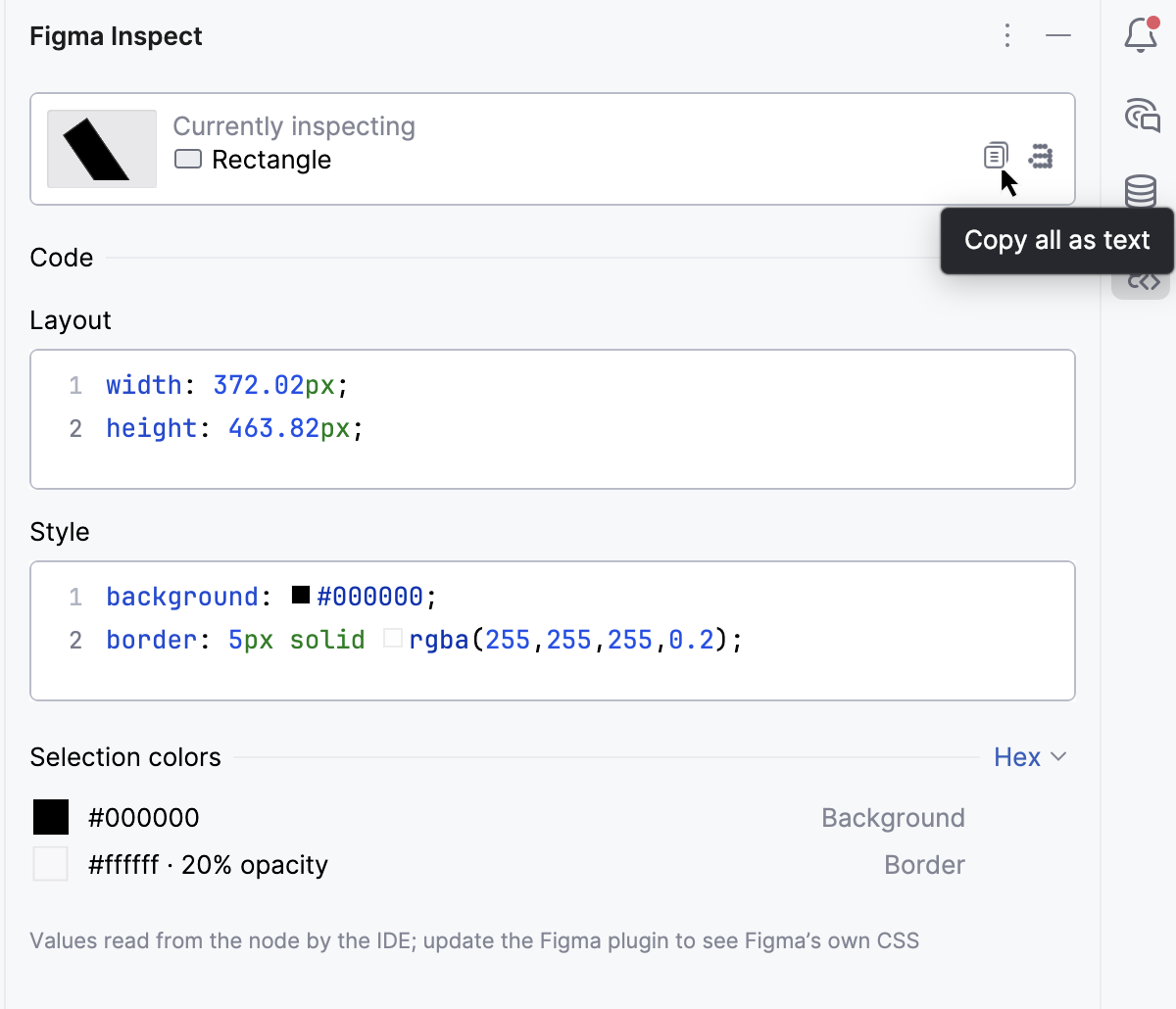Click the Copy all as text icon
The height and width of the screenshot is (1009, 1176).
pyautogui.click(x=996, y=156)
